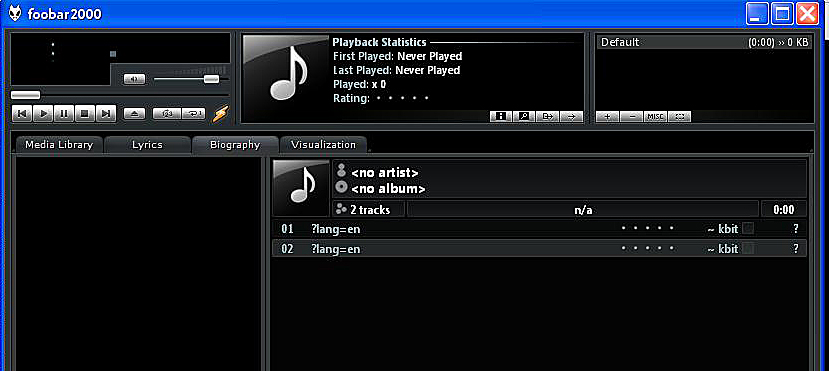Viewport: 829px width, 371px height.
Task: Click the export arrow-from-box button
Action: 547,116
